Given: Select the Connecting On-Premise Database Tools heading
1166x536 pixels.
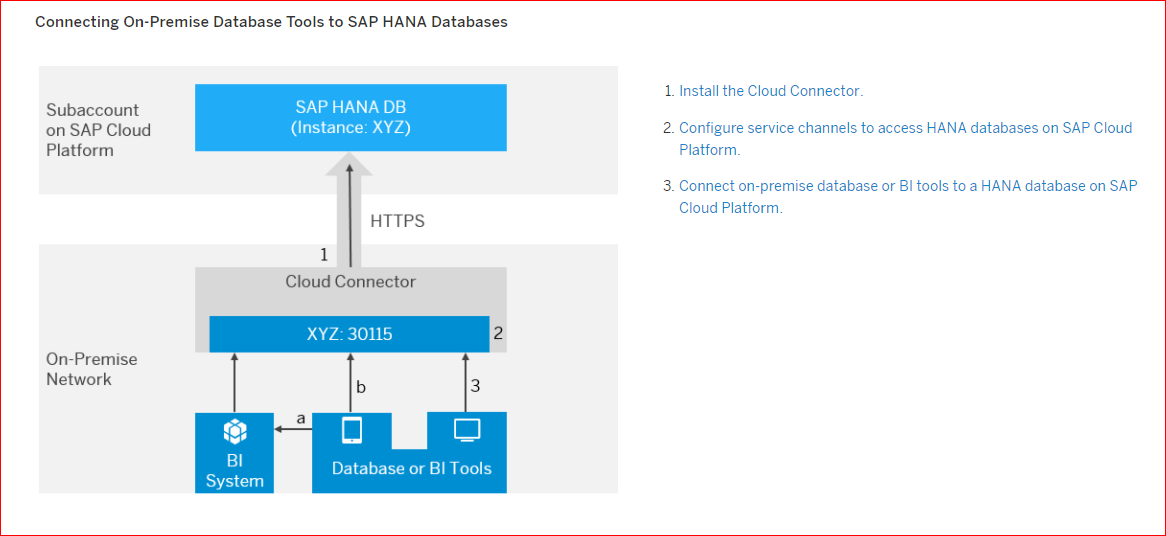Looking at the screenshot, I should point(271,22).
